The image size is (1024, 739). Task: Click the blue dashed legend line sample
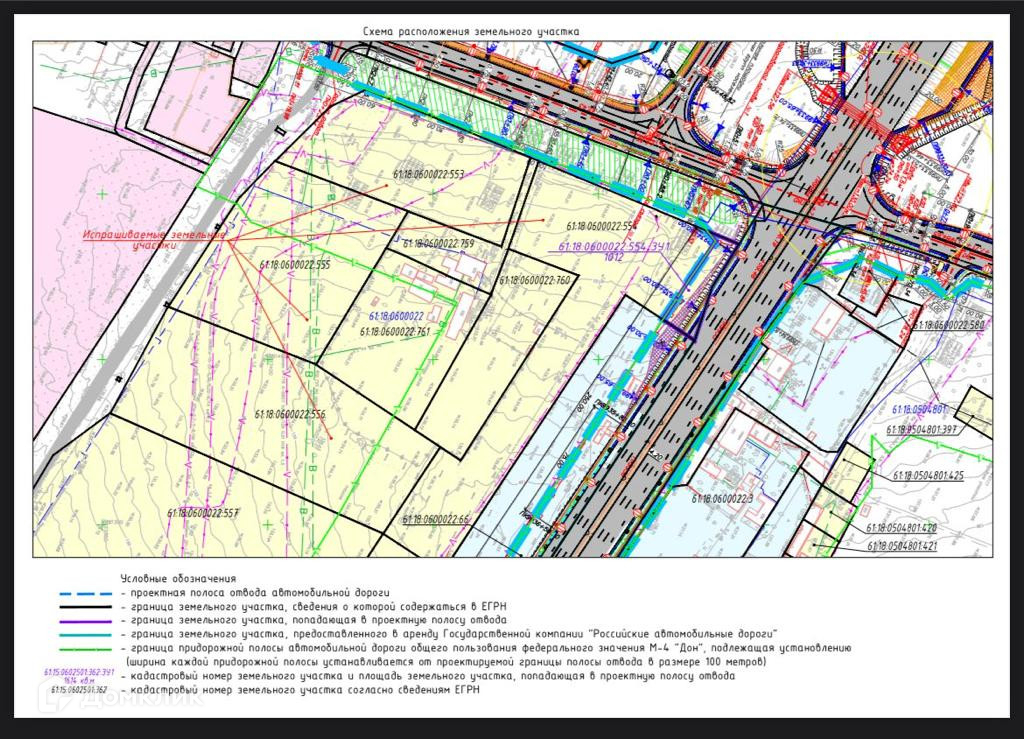[x=86, y=594]
